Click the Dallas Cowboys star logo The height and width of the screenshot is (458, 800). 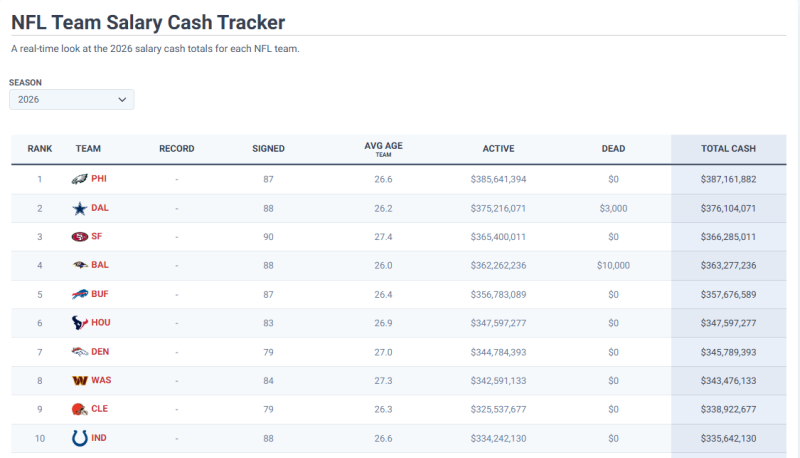click(x=80, y=208)
